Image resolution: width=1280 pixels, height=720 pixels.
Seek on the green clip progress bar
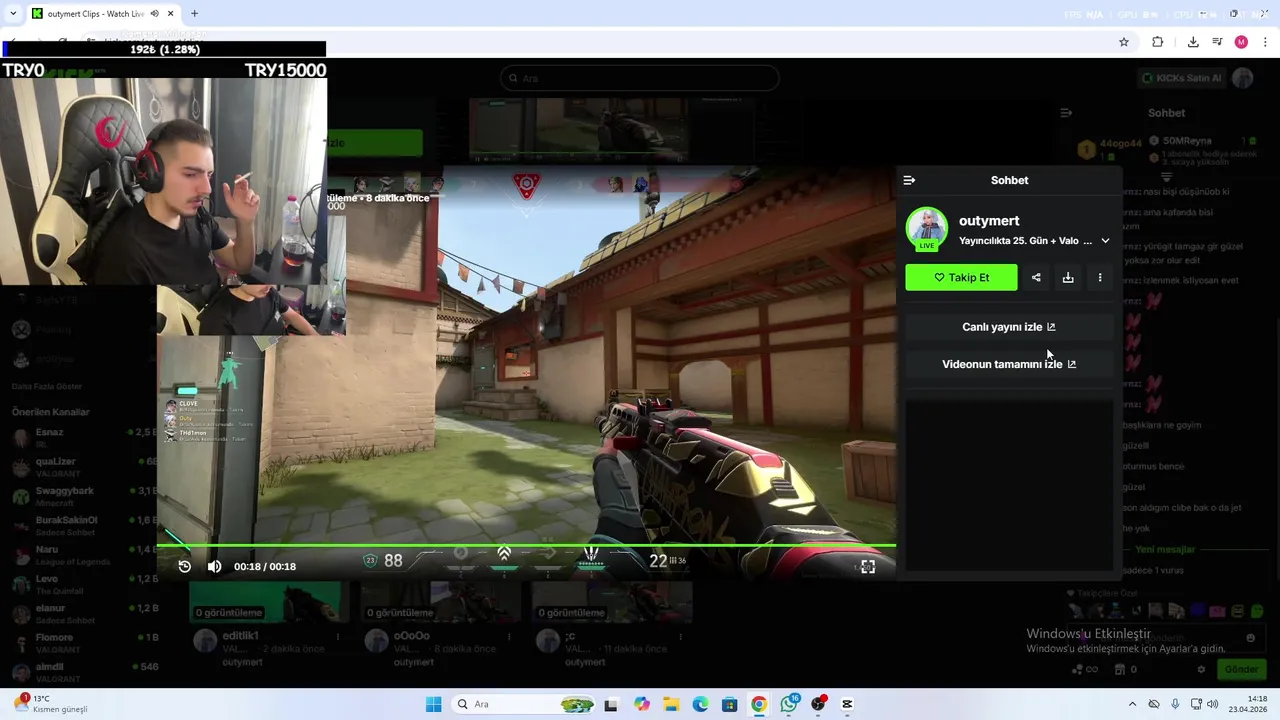point(526,546)
